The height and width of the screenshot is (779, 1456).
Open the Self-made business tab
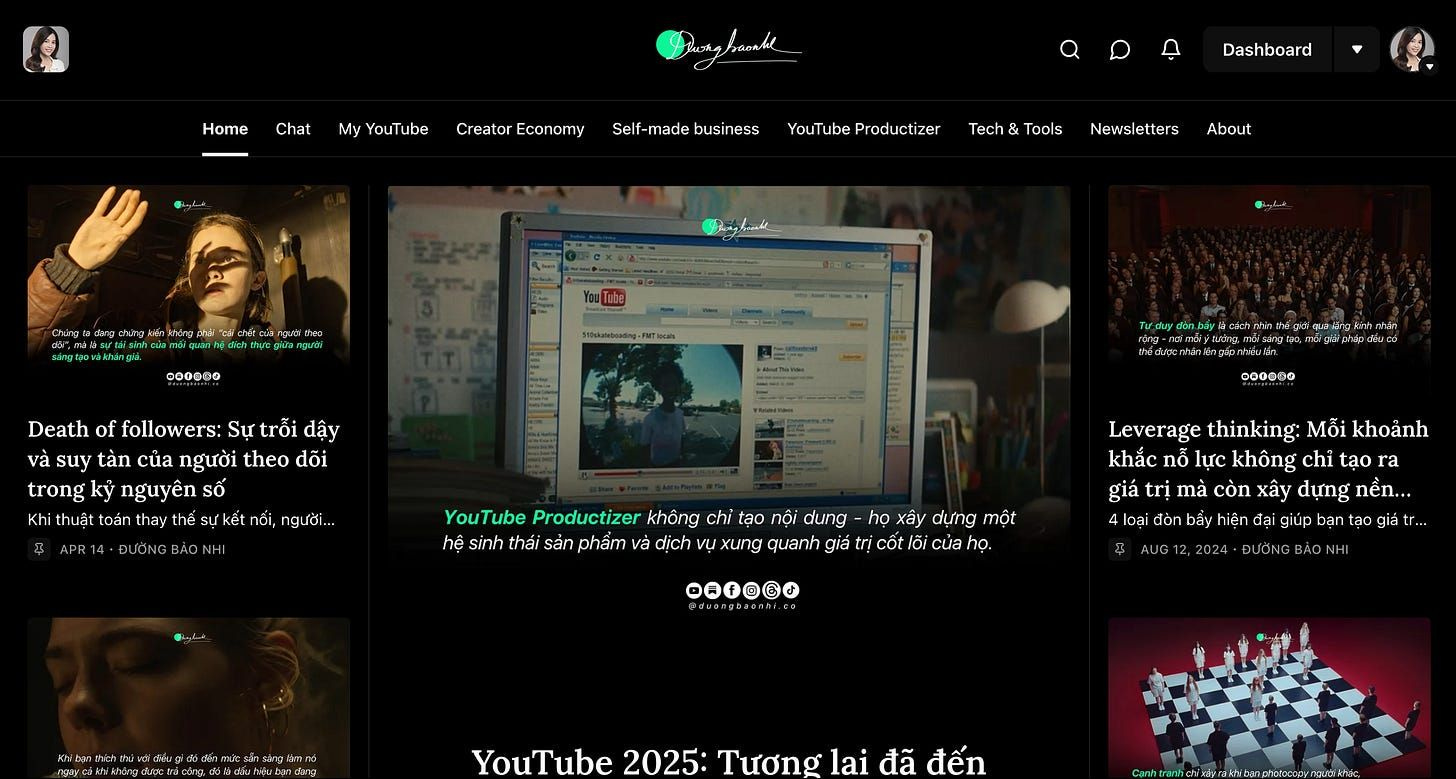click(686, 129)
